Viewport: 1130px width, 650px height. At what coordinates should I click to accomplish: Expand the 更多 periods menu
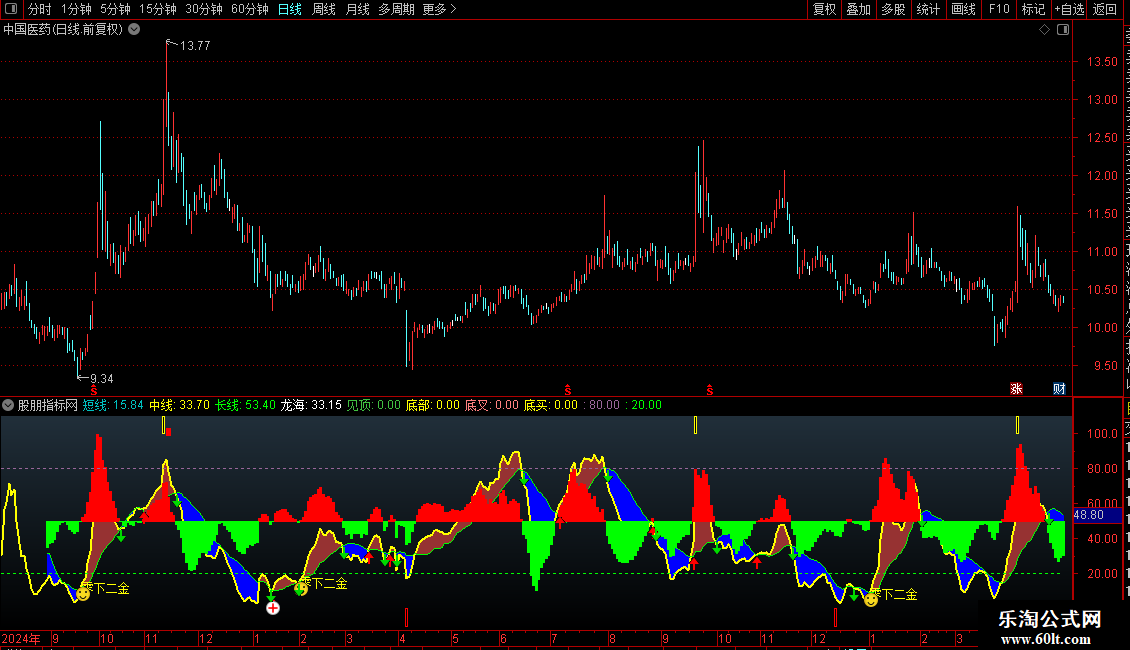point(440,9)
